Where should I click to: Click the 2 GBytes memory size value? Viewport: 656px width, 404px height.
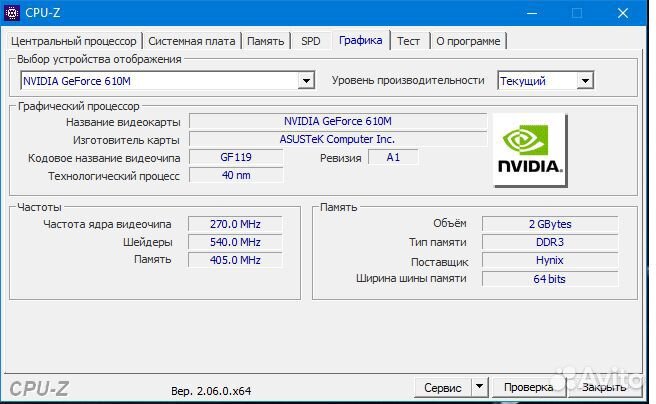[550, 224]
